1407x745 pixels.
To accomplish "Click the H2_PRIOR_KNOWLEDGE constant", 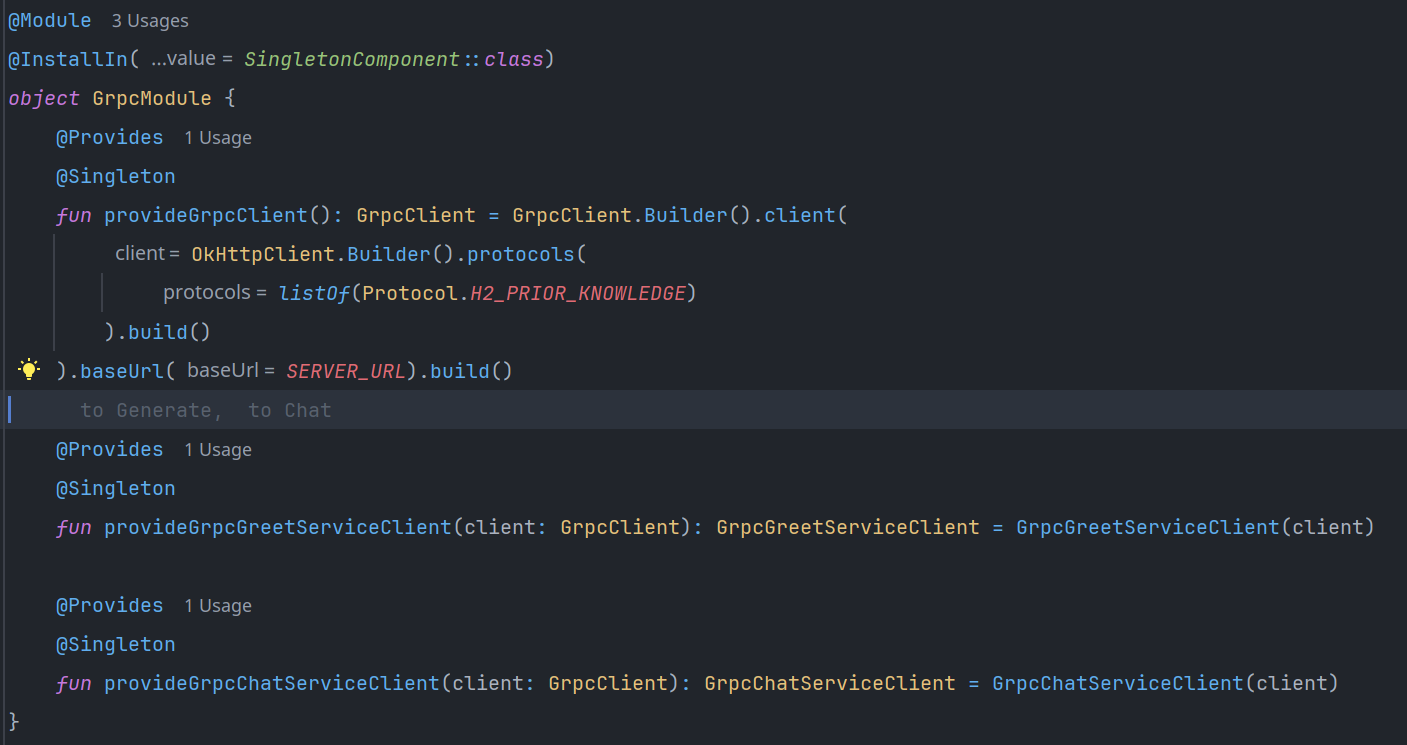I will click(578, 294).
